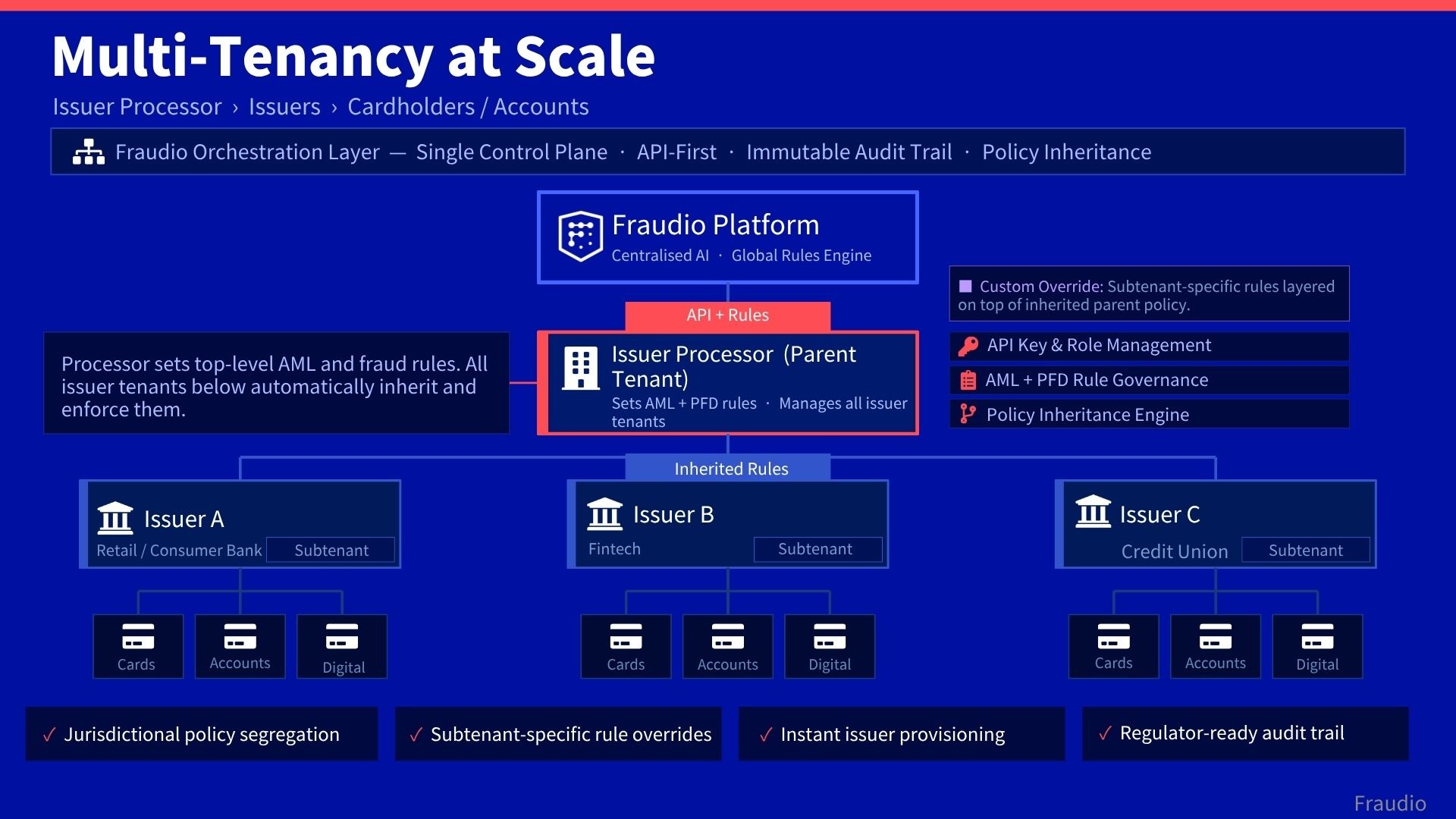Click the Issuers breadcrumb link
Image resolution: width=1456 pixels, height=819 pixels.
click(x=284, y=107)
